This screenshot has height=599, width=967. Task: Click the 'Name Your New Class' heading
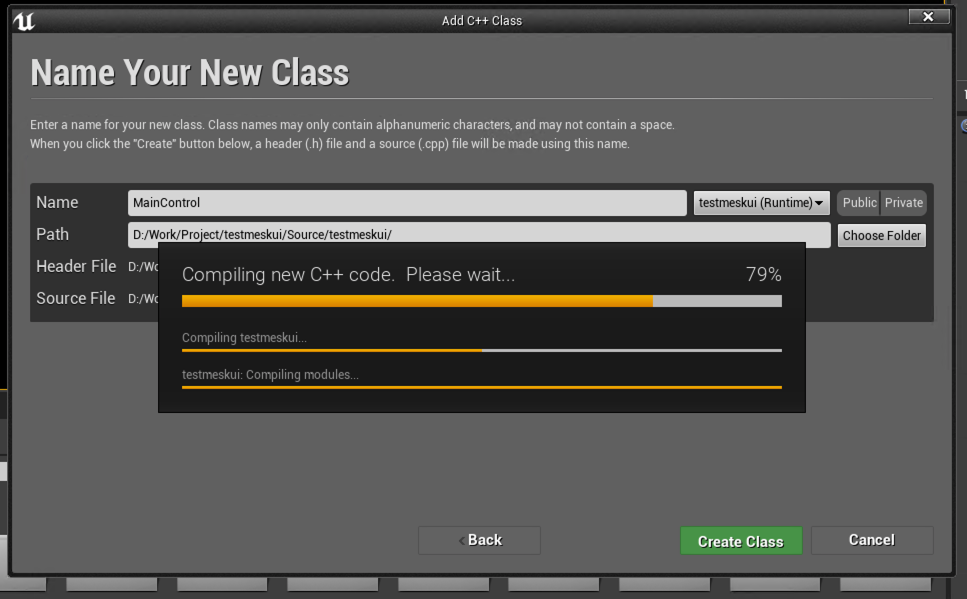190,73
